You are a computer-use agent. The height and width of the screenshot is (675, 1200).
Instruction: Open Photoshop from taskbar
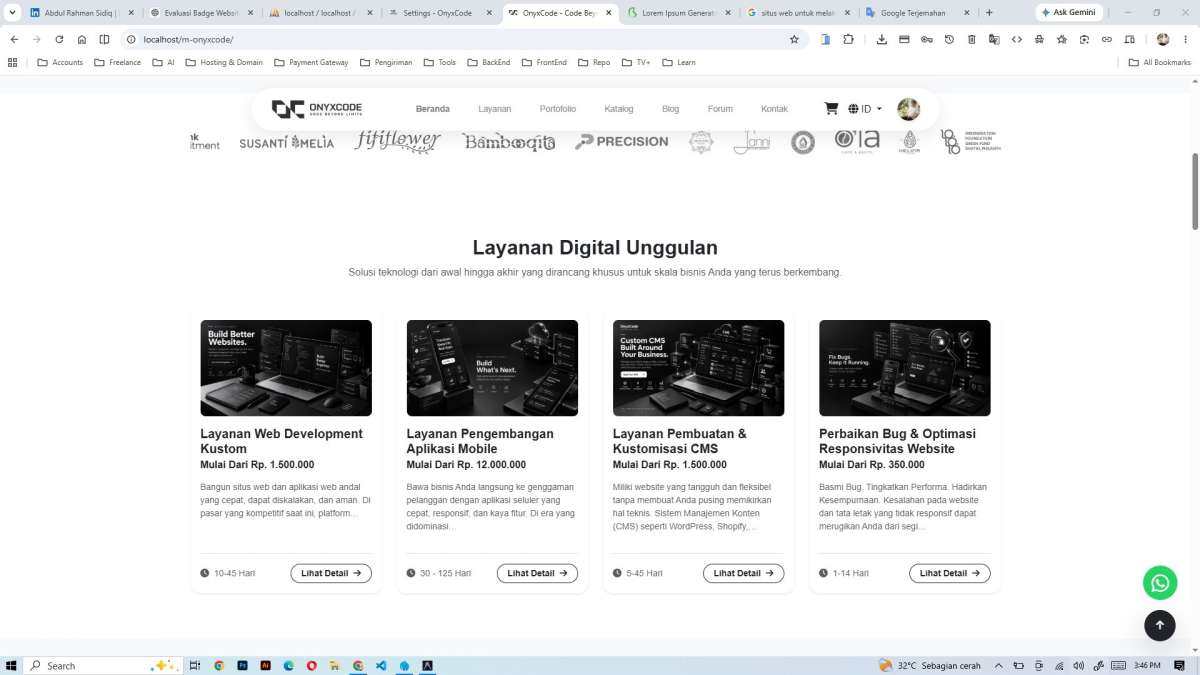(x=242, y=665)
